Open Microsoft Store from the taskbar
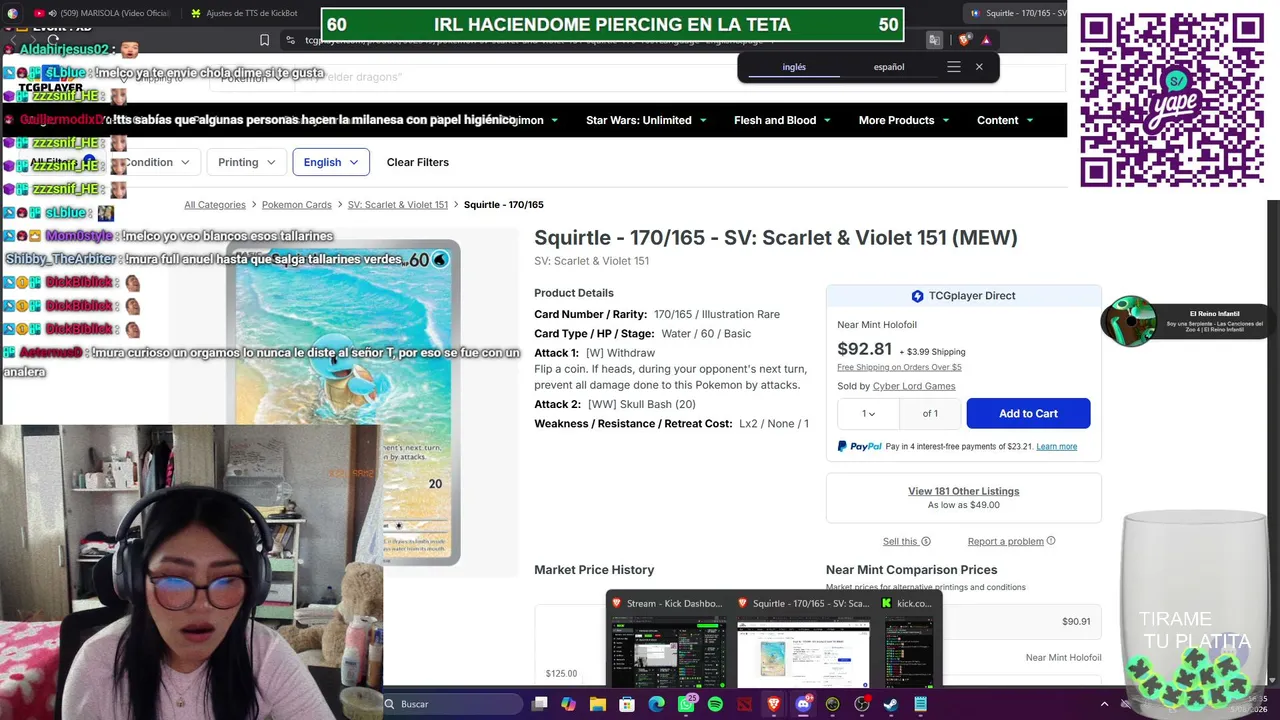This screenshot has height=720, width=1280. click(x=627, y=704)
